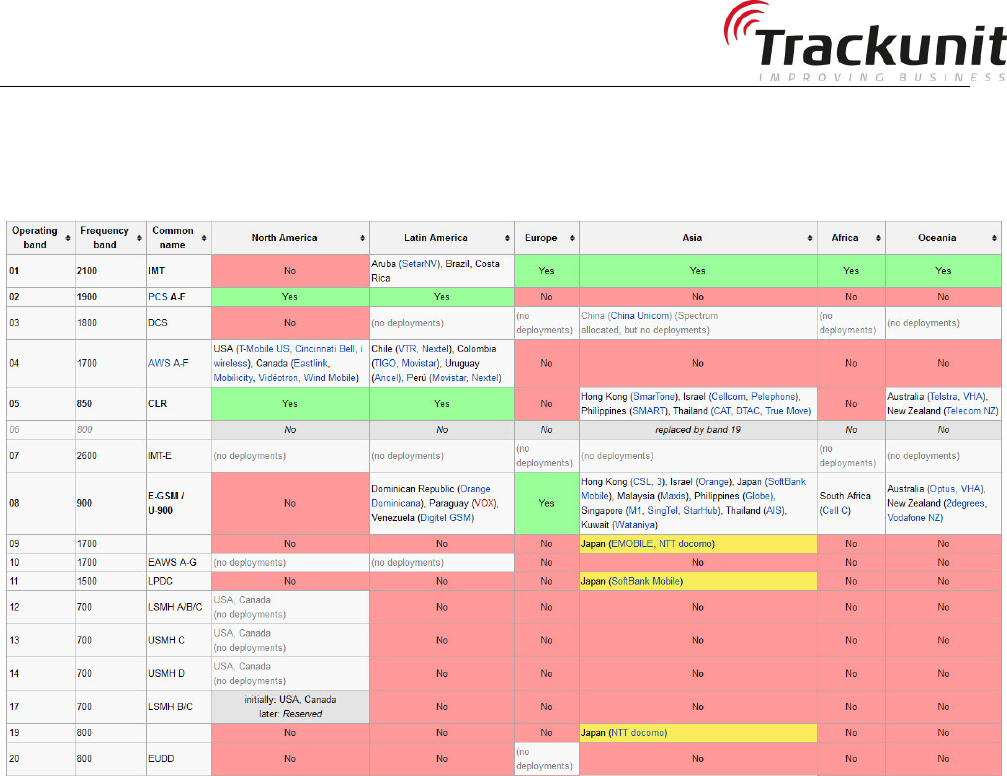The width and height of the screenshot is (1007, 776).
Task: Sort Africa column using its arrows
Action: [878, 238]
